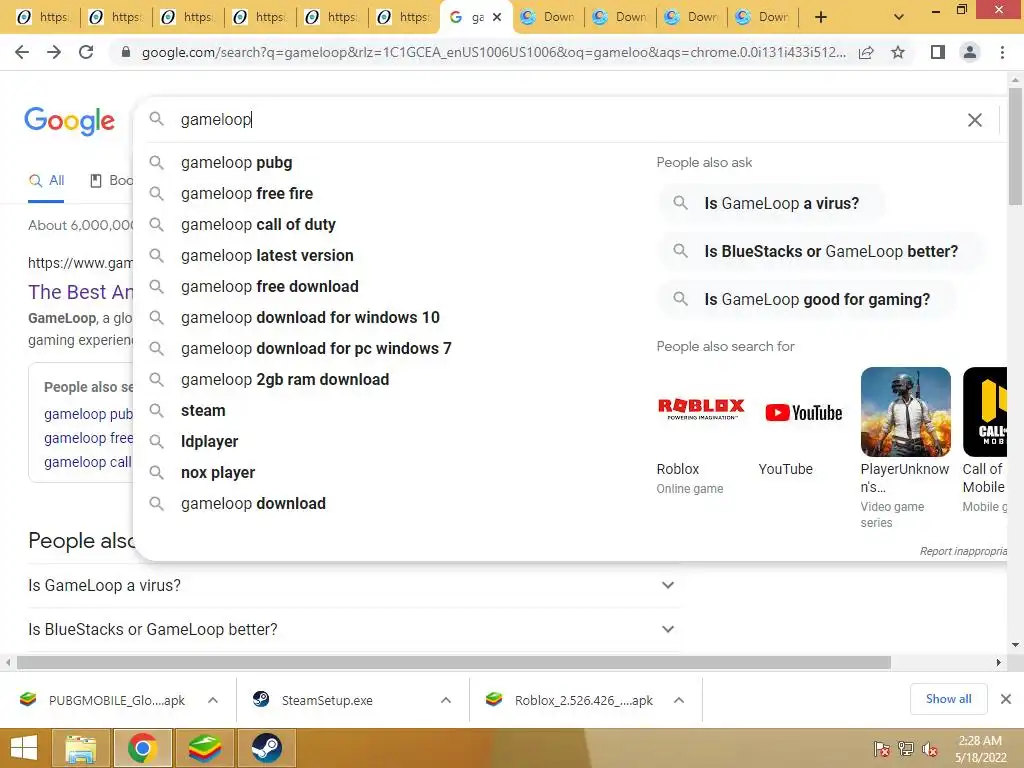Reload the current Google page
The image size is (1024, 768).
coord(86,52)
